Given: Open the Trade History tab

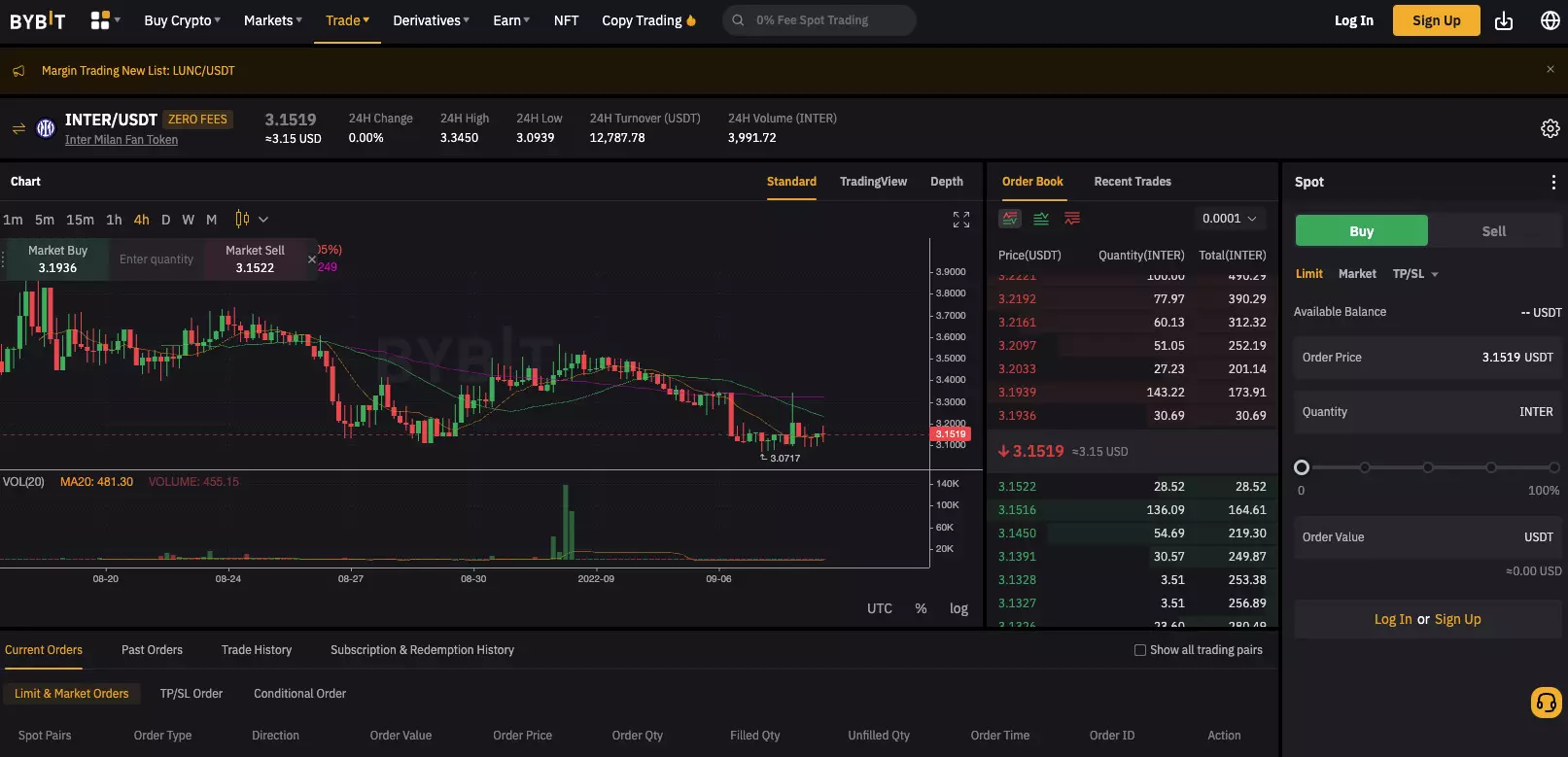Looking at the screenshot, I should [x=257, y=650].
